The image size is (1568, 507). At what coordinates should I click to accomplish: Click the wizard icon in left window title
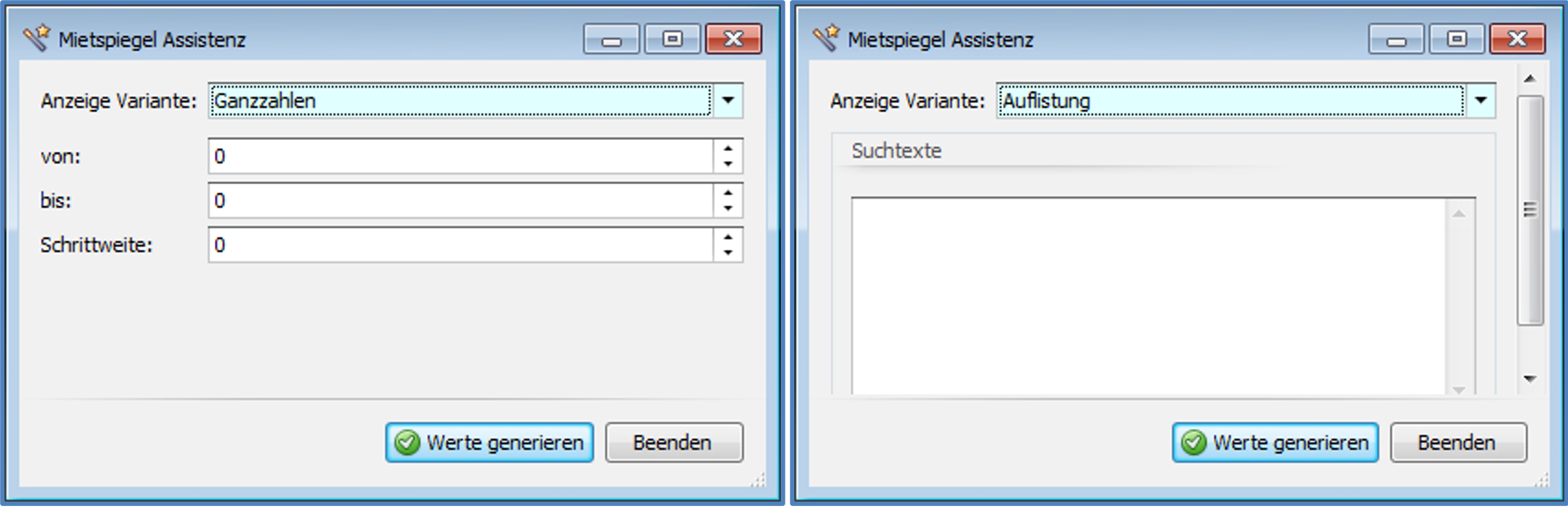[x=37, y=39]
